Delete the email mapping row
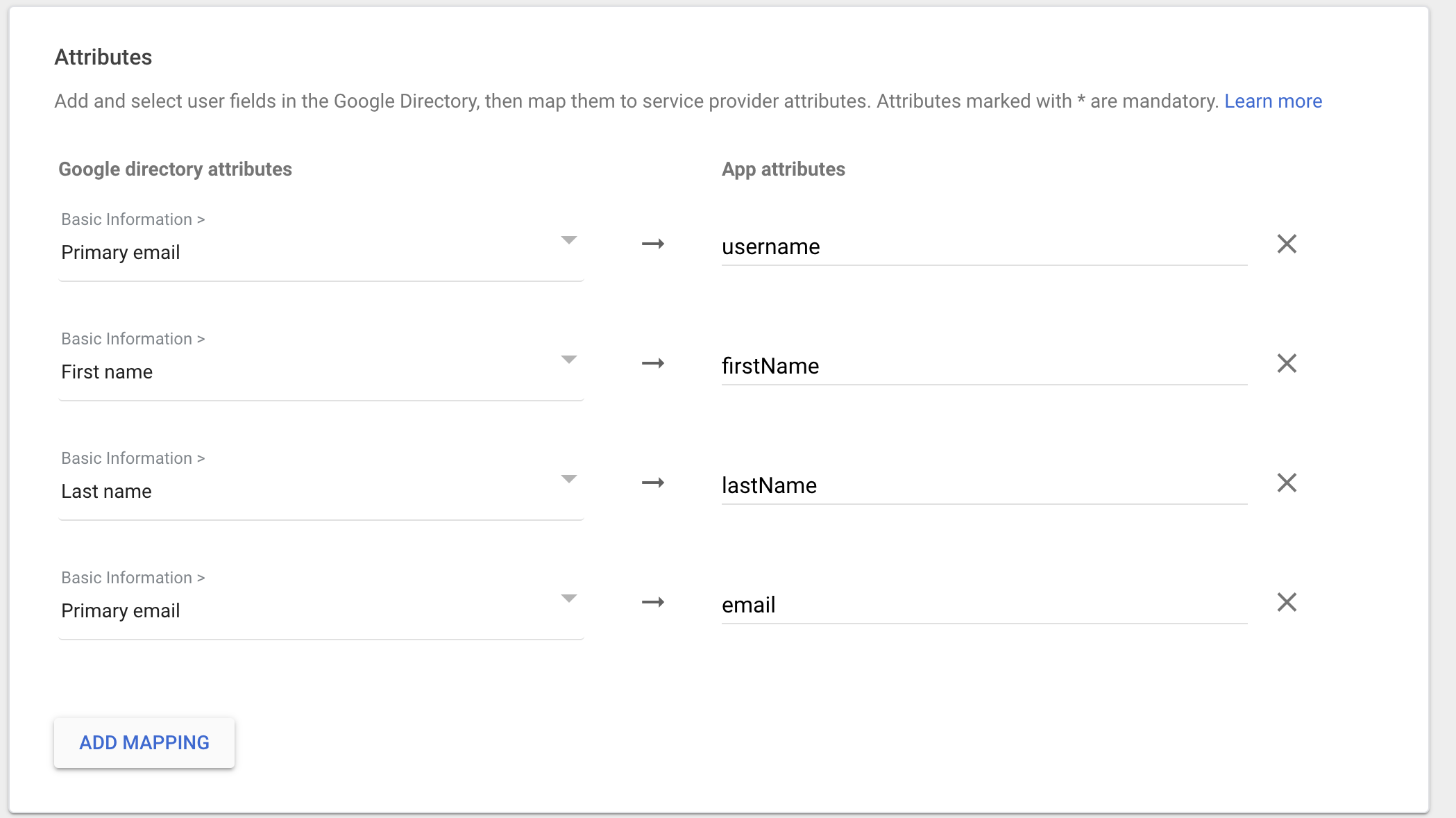 coord(1287,602)
